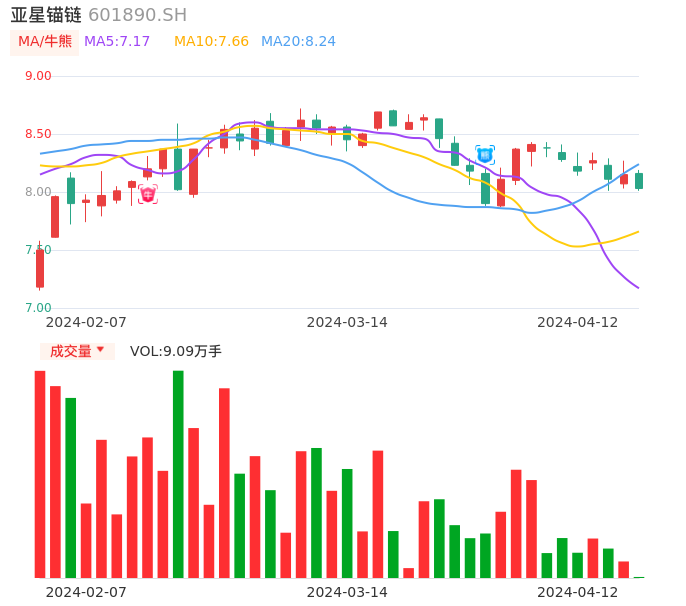Toggle the MA20:8.24 blue legend label
Image resolution: width=686 pixels, height=606 pixels.
click(x=298, y=42)
